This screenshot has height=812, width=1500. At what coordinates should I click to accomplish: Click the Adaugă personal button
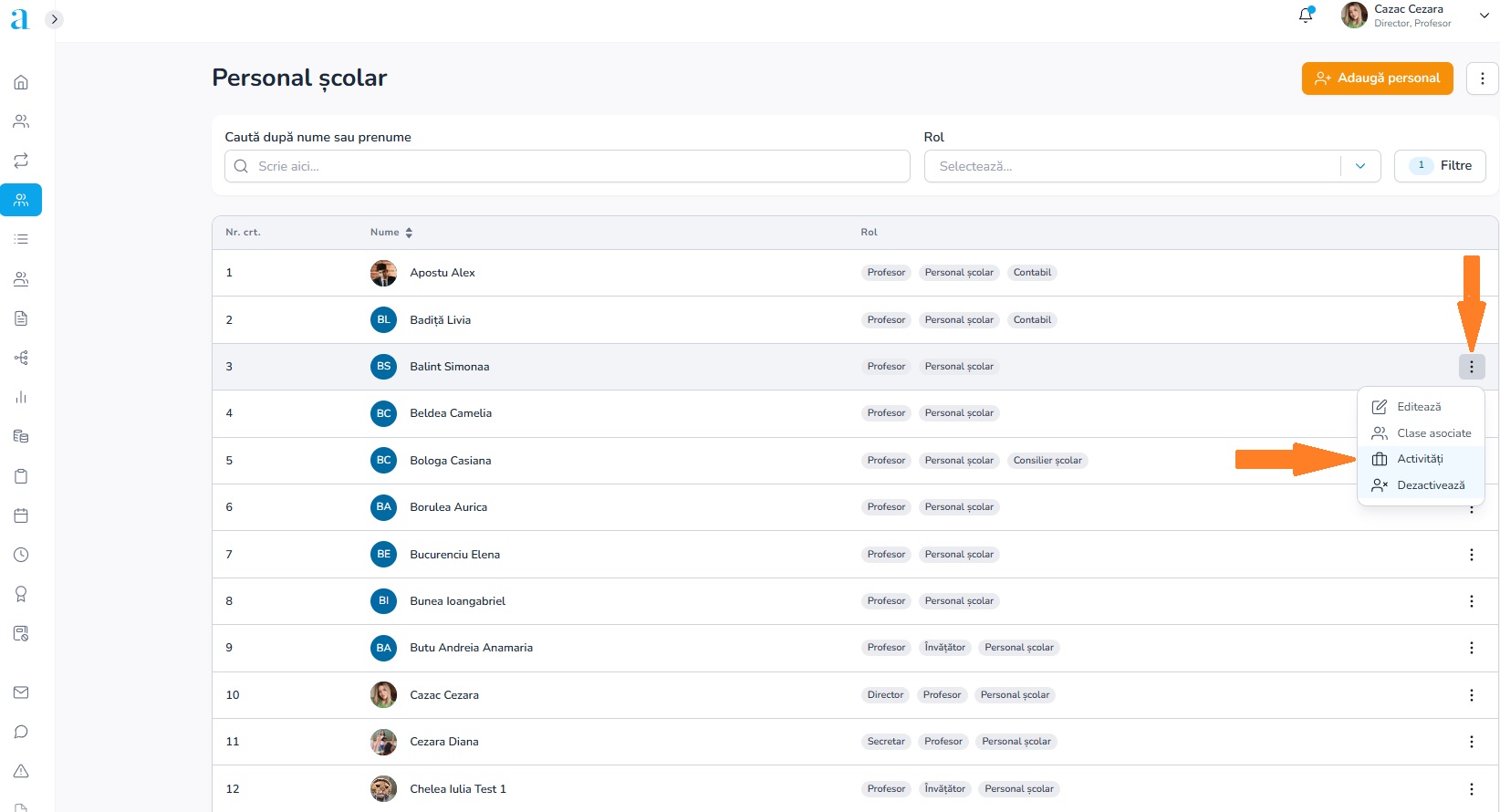tap(1377, 78)
